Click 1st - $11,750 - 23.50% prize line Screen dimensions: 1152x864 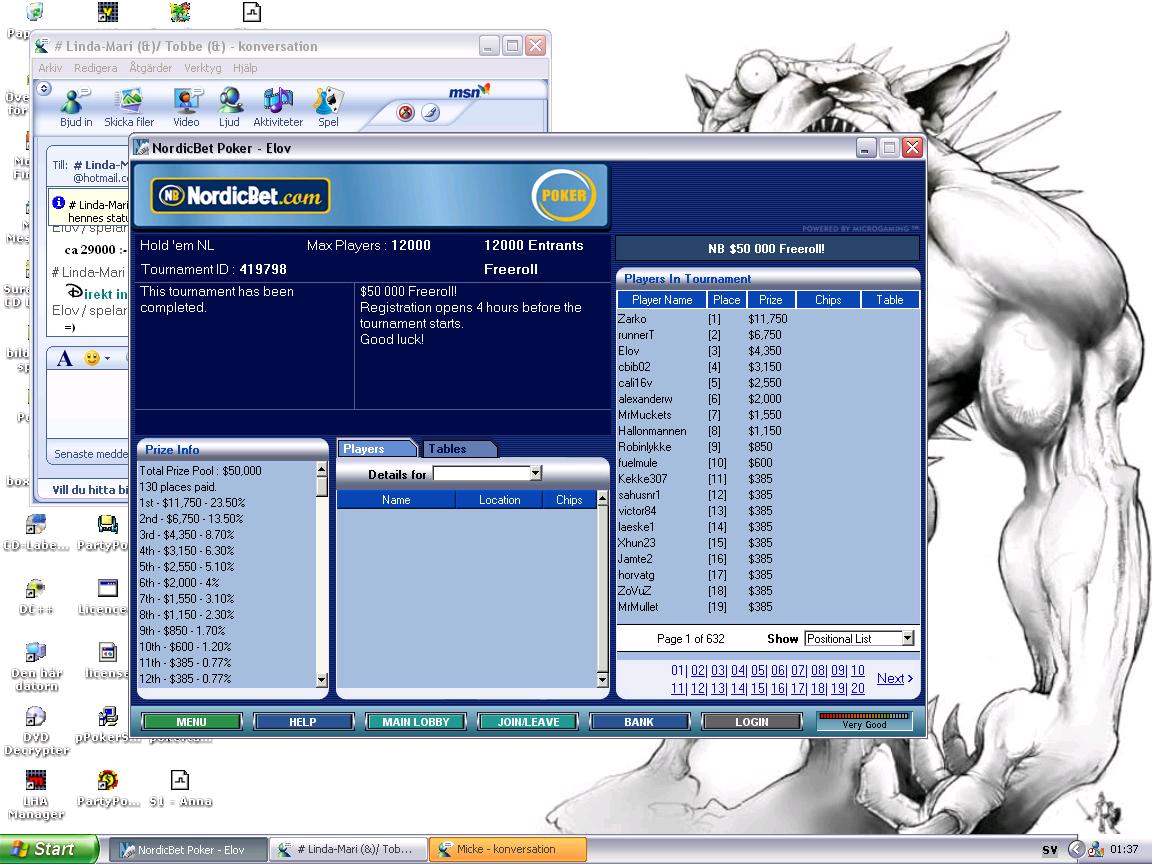(x=192, y=503)
